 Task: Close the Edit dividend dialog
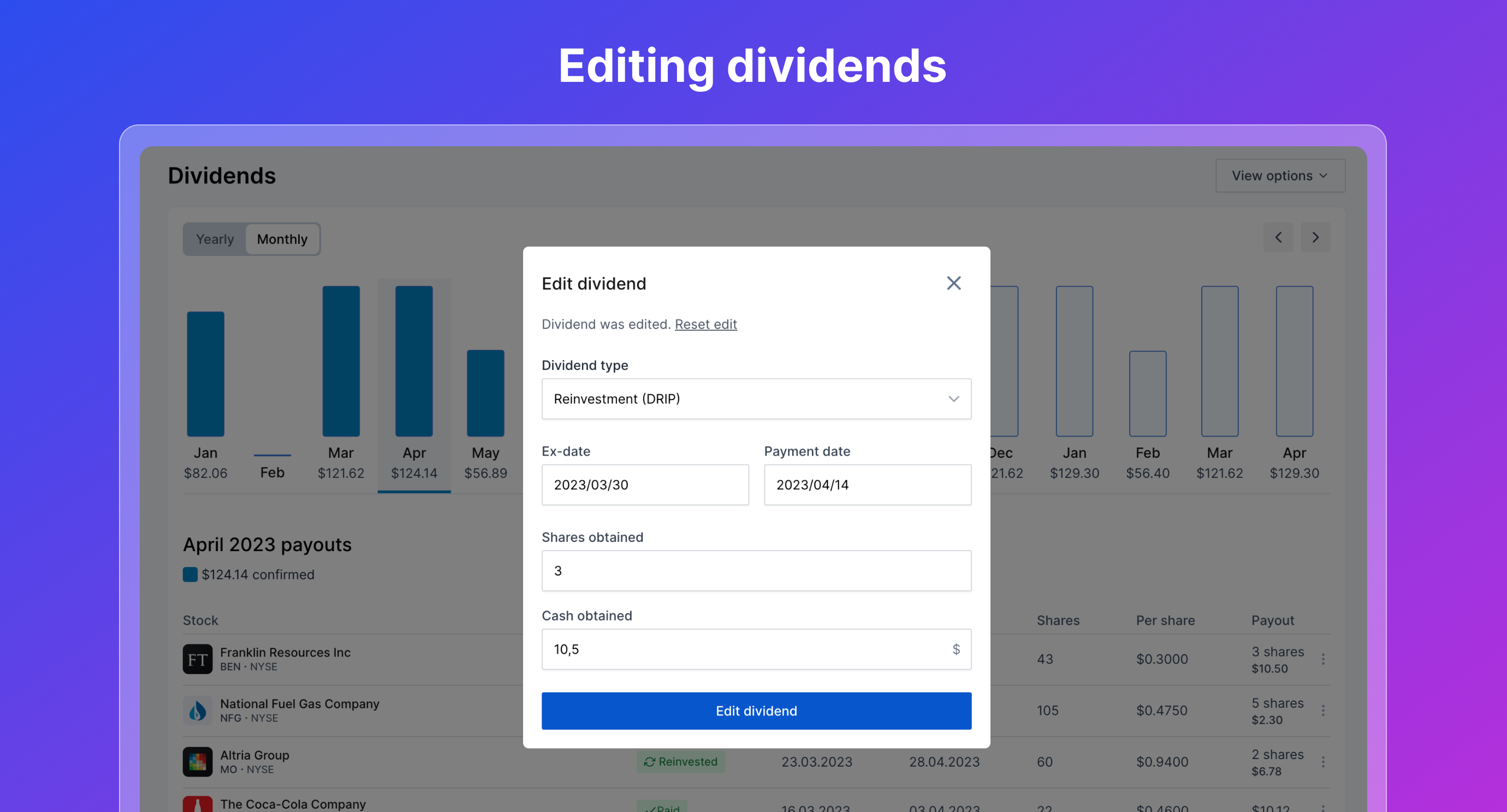tap(953, 284)
